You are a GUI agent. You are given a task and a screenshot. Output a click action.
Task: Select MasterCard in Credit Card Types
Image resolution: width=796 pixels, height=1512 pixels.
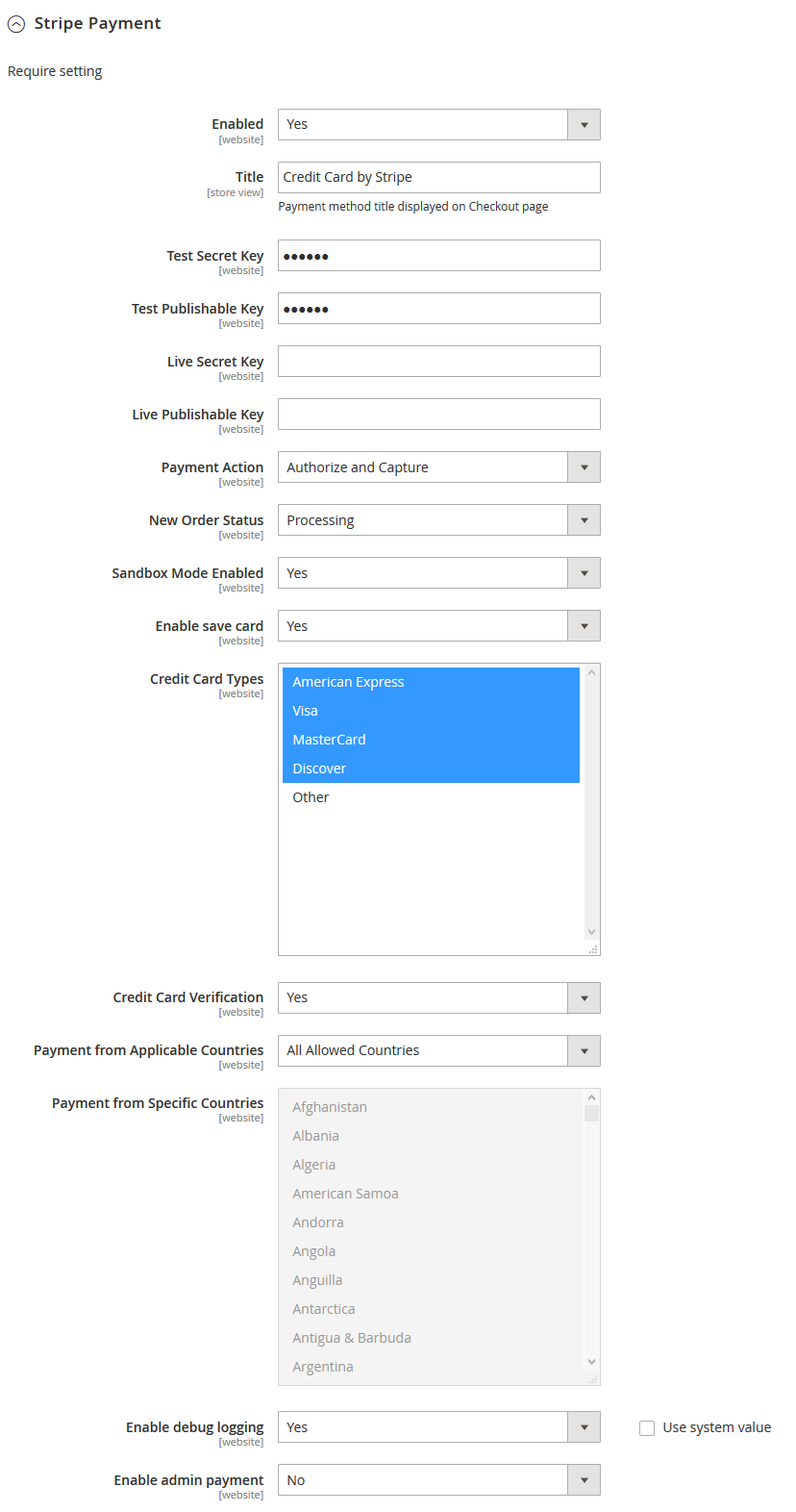click(432, 740)
